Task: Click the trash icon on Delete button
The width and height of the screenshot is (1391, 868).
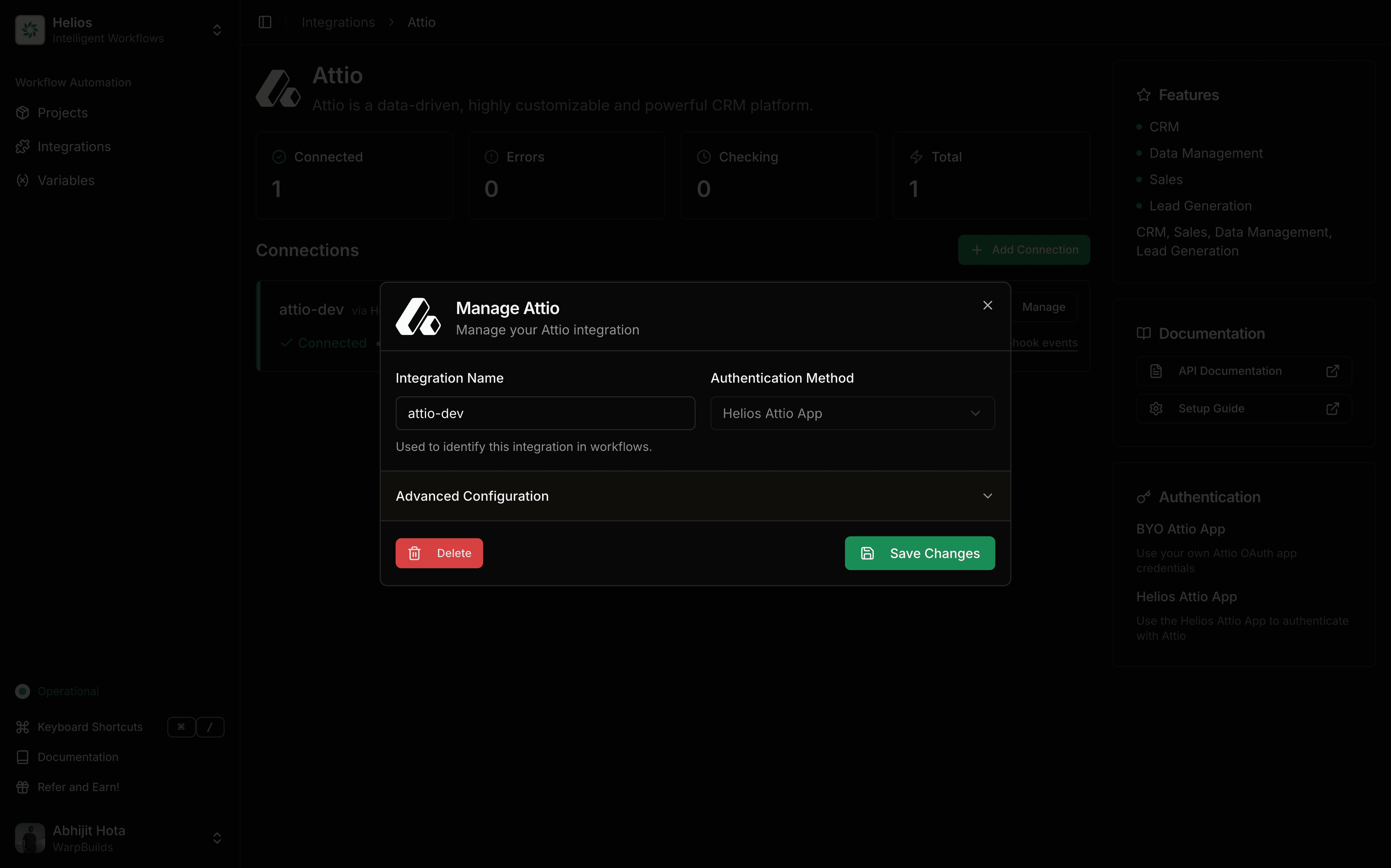Action: pos(414,553)
